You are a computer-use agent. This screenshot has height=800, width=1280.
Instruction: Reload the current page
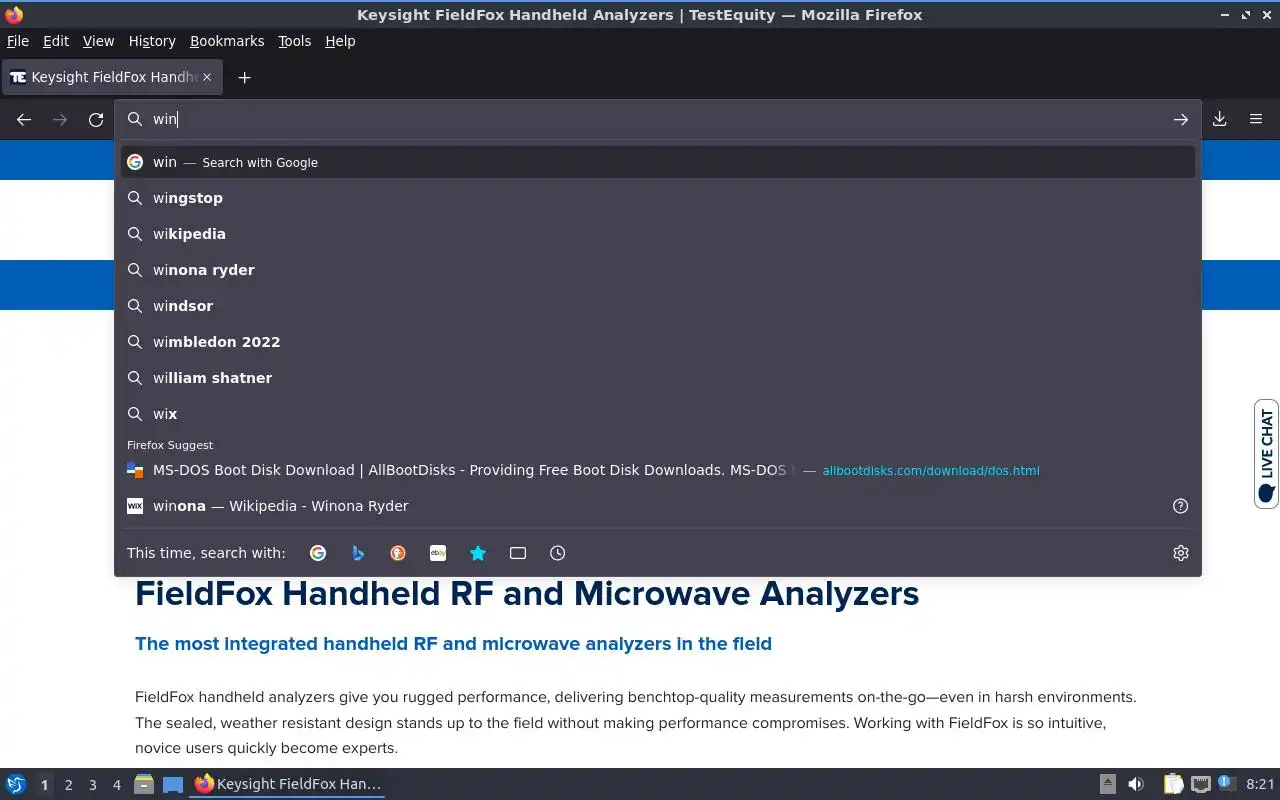tap(96, 119)
